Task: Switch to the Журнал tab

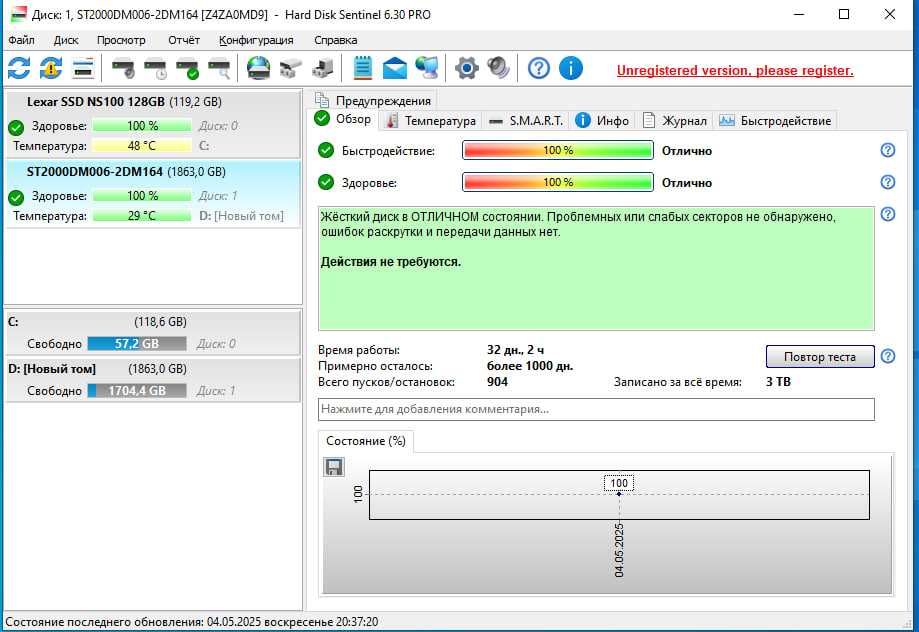Action: (x=674, y=121)
